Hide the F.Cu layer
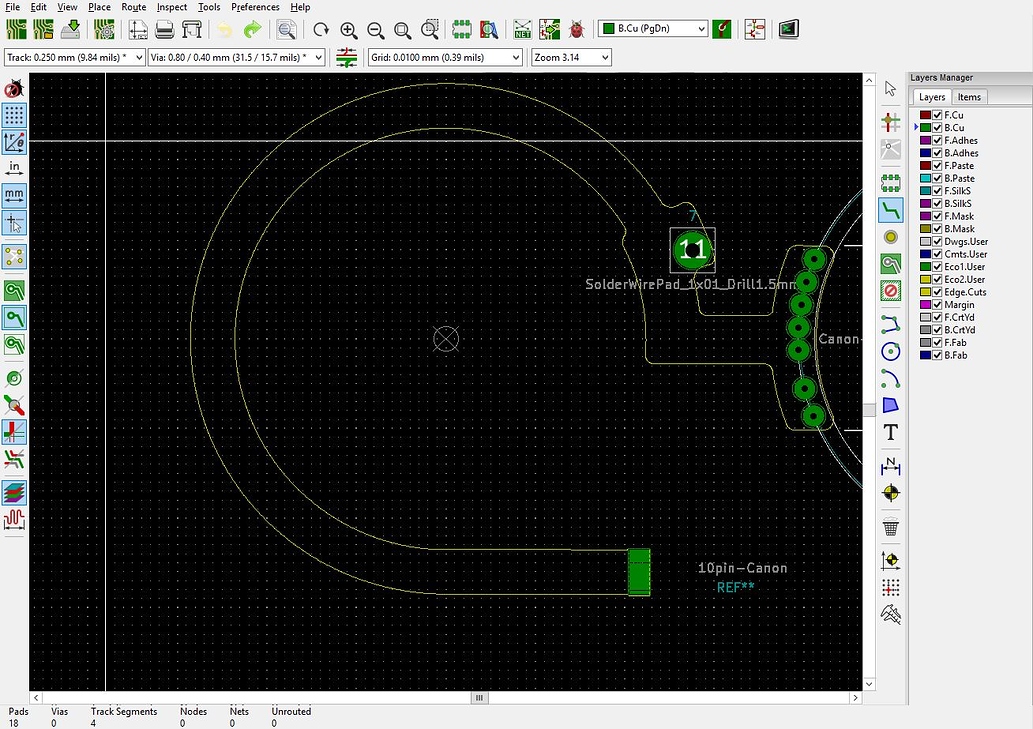This screenshot has width=1033, height=729. coord(936,113)
